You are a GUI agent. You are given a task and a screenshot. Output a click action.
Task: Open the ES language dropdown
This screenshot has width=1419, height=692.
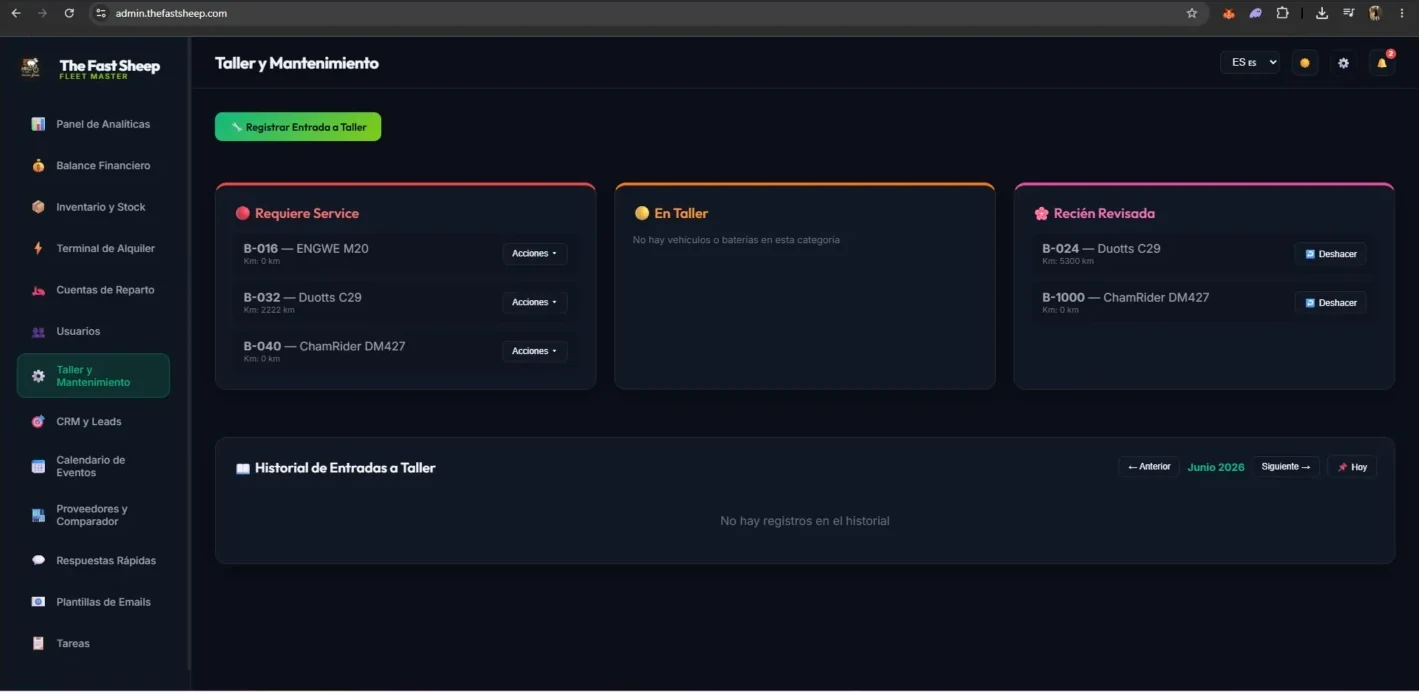[x=1250, y=62]
